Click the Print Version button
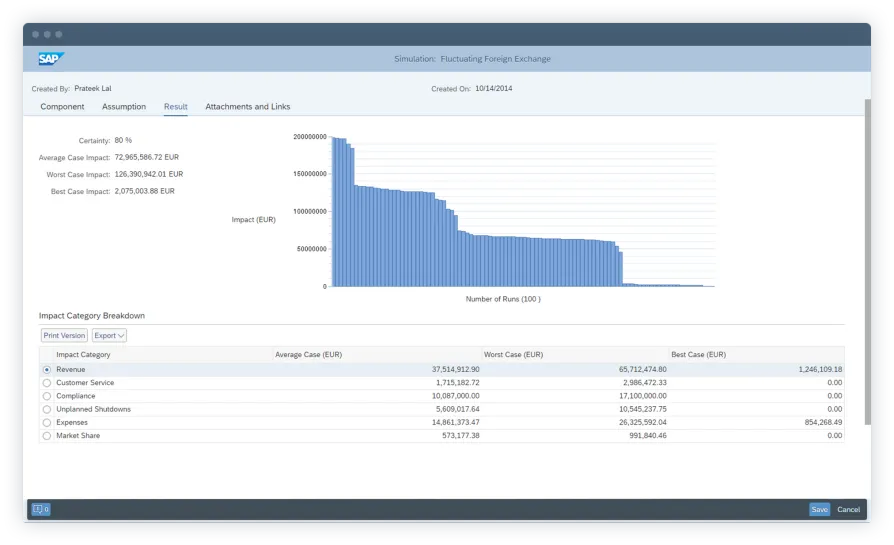This screenshot has height=545, width=894. [64, 336]
